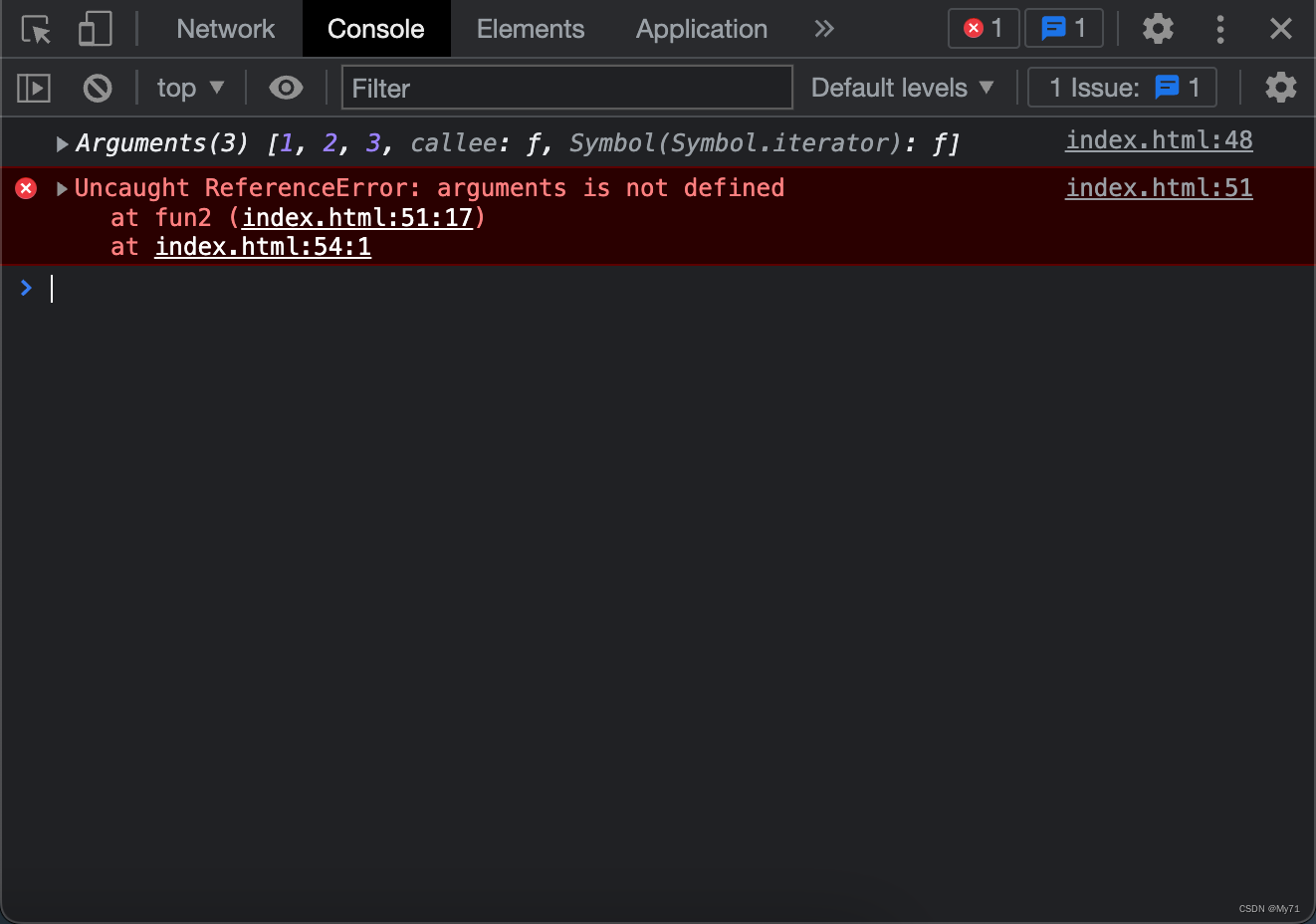Switch to the Network tab
This screenshot has height=924, width=1316.
pyautogui.click(x=225, y=29)
